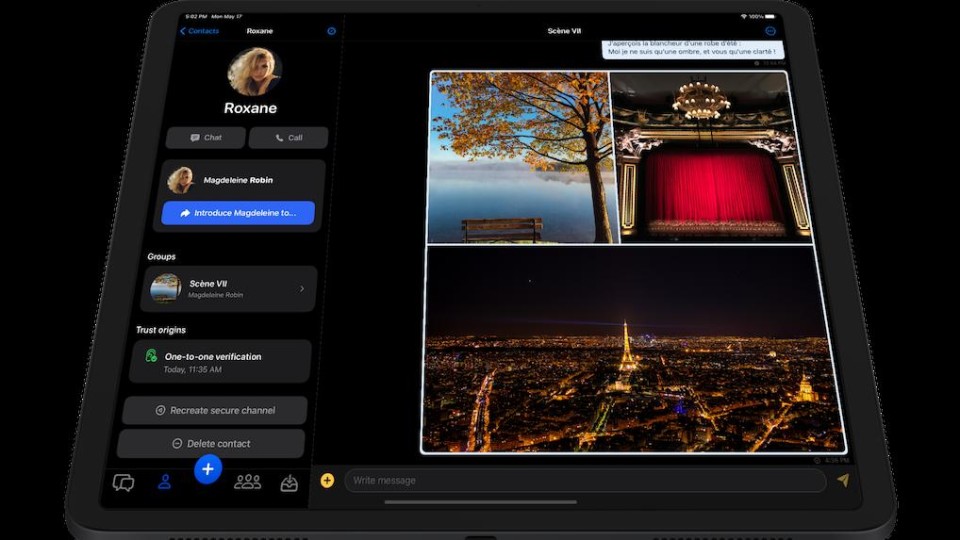Select Magdeleine Robin avatar thumbnail
The height and width of the screenshot is (540, 960).
pyautogui.click(x=181, y=180)
